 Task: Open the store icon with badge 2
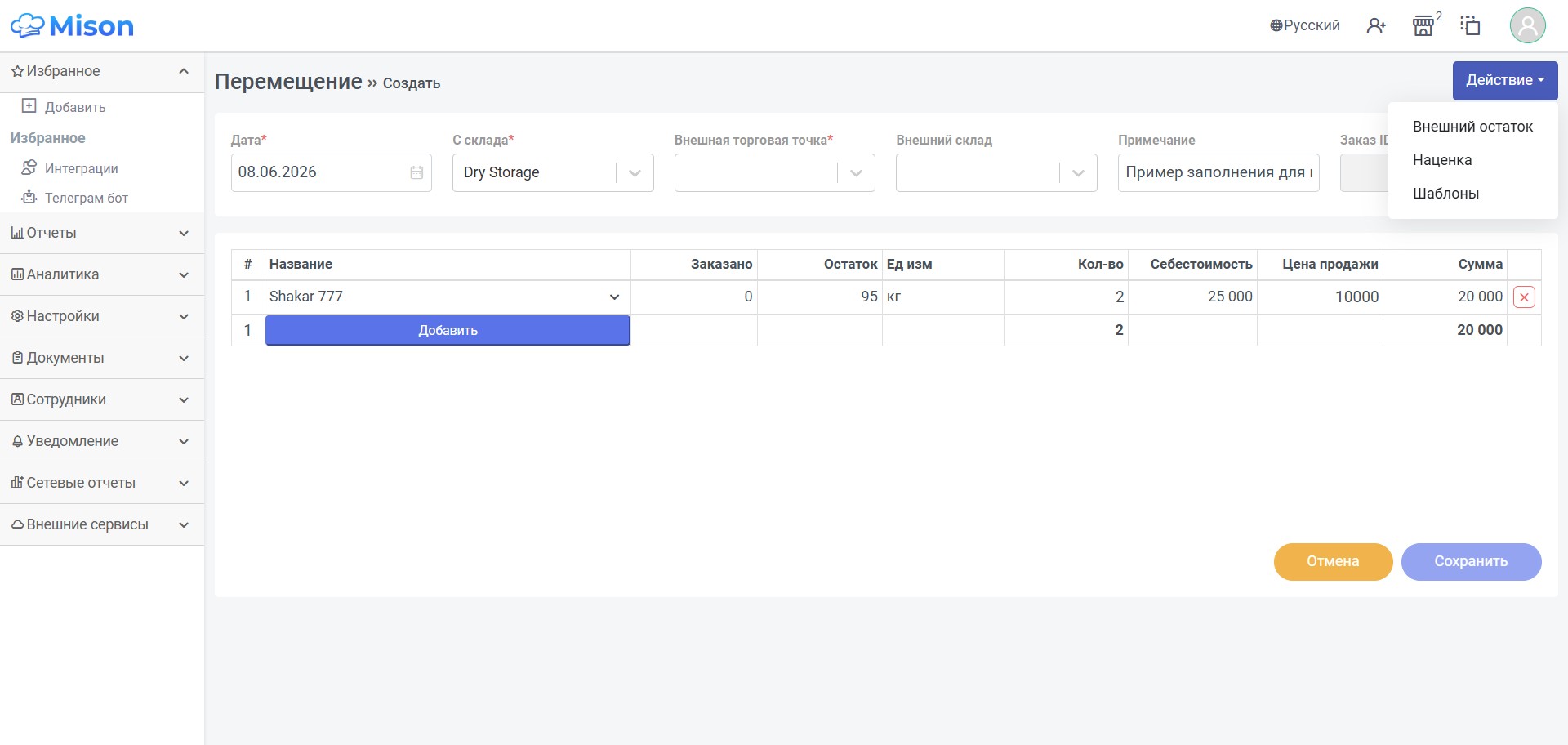[1423, 26]
